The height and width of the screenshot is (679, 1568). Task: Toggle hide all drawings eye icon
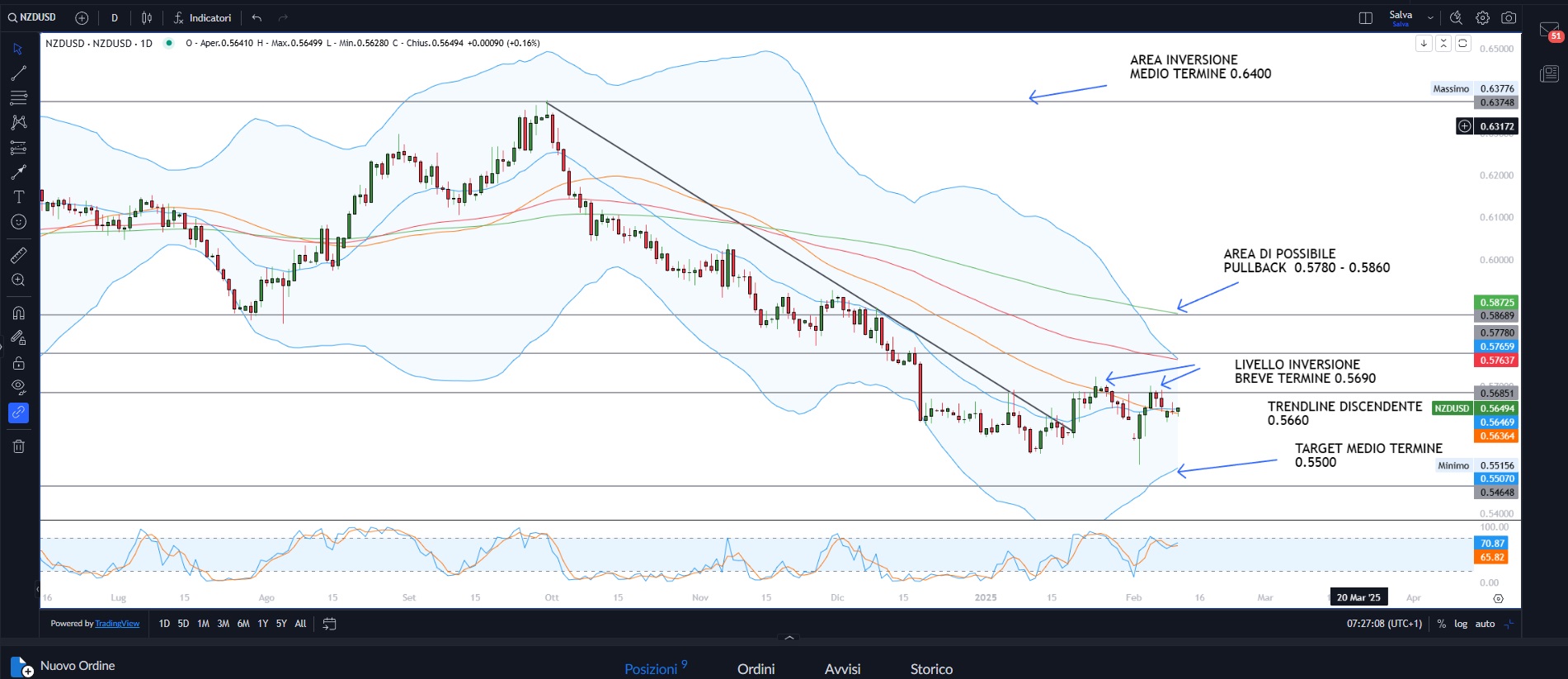pos(18,387)
